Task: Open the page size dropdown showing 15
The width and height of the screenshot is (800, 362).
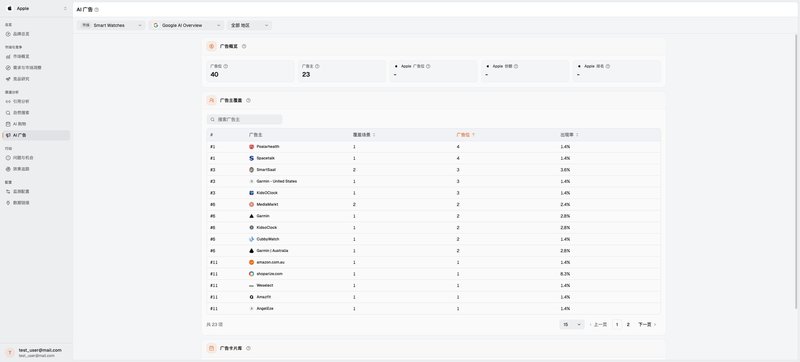Action: 571,324
